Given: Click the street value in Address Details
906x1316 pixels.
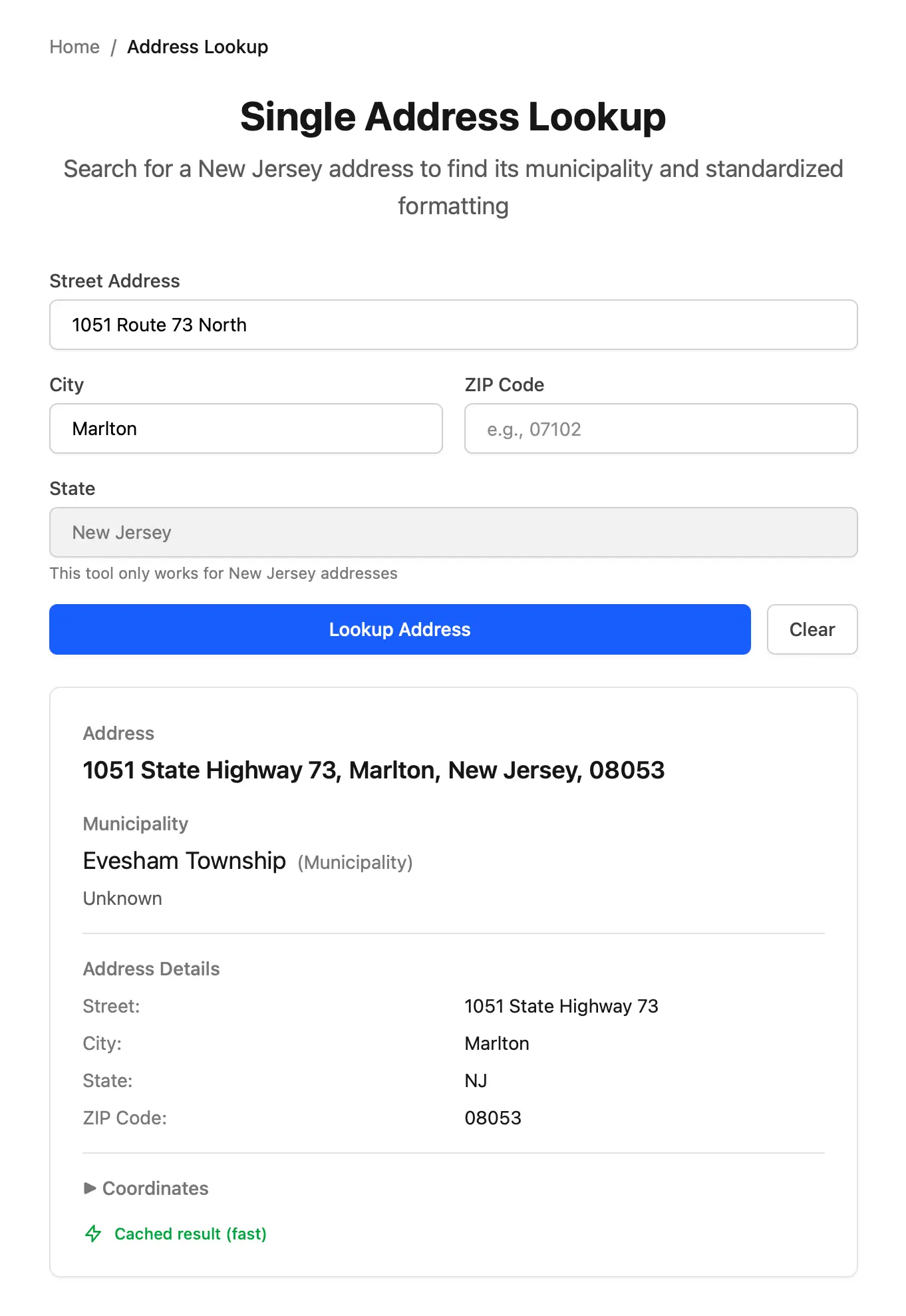Looking at the screenshot, I should [x=561, y=1006].
